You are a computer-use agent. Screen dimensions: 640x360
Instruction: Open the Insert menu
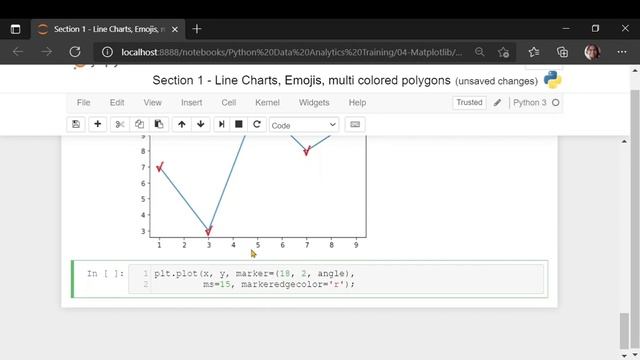(191, 102)
